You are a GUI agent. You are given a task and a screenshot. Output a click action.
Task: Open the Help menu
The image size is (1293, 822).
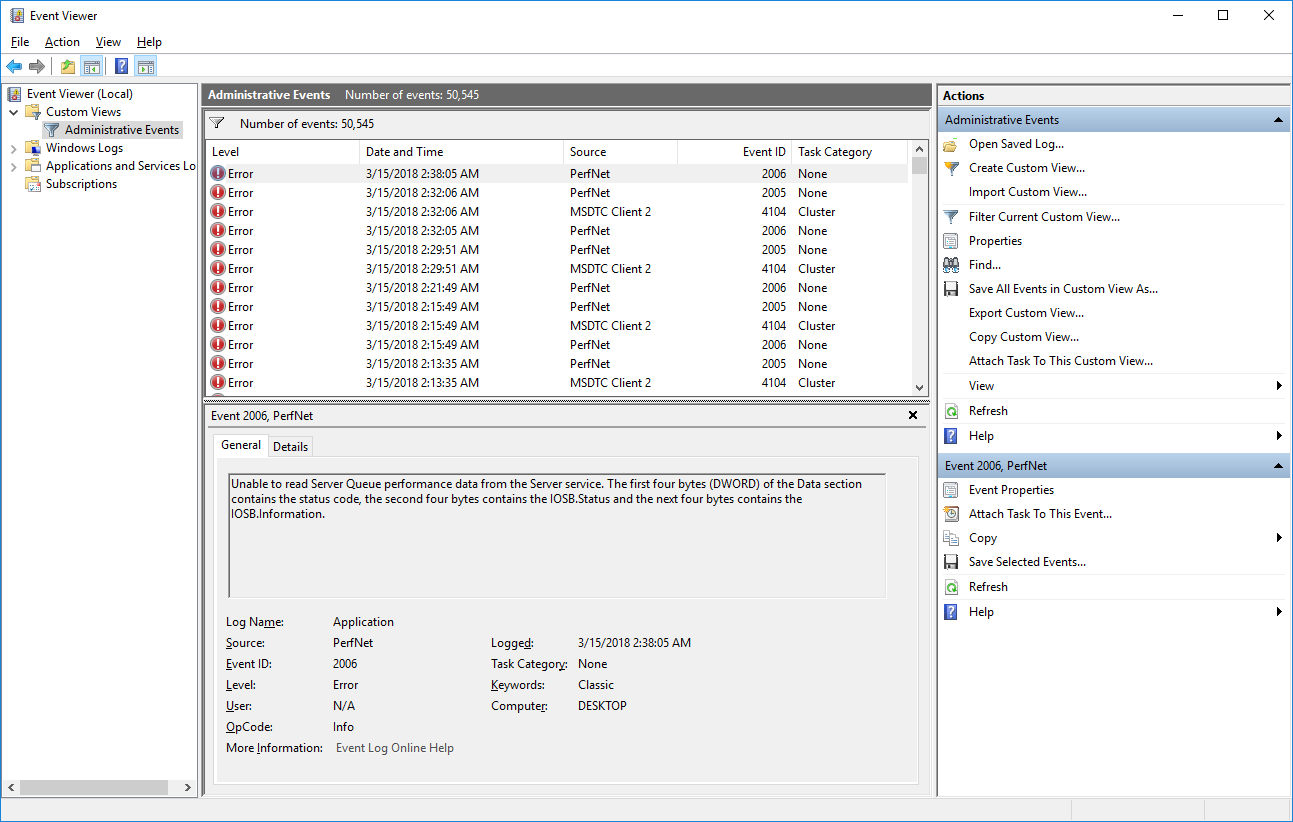pos(149,42)
